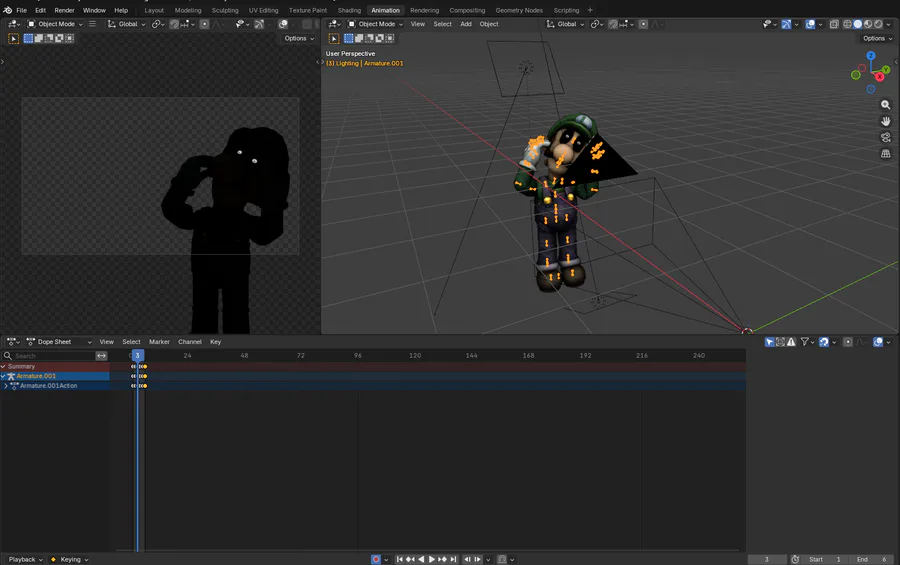The image size is (900, 565).
Task: Toggle camera view icon in viewport
Action: (x=885, y=137)
